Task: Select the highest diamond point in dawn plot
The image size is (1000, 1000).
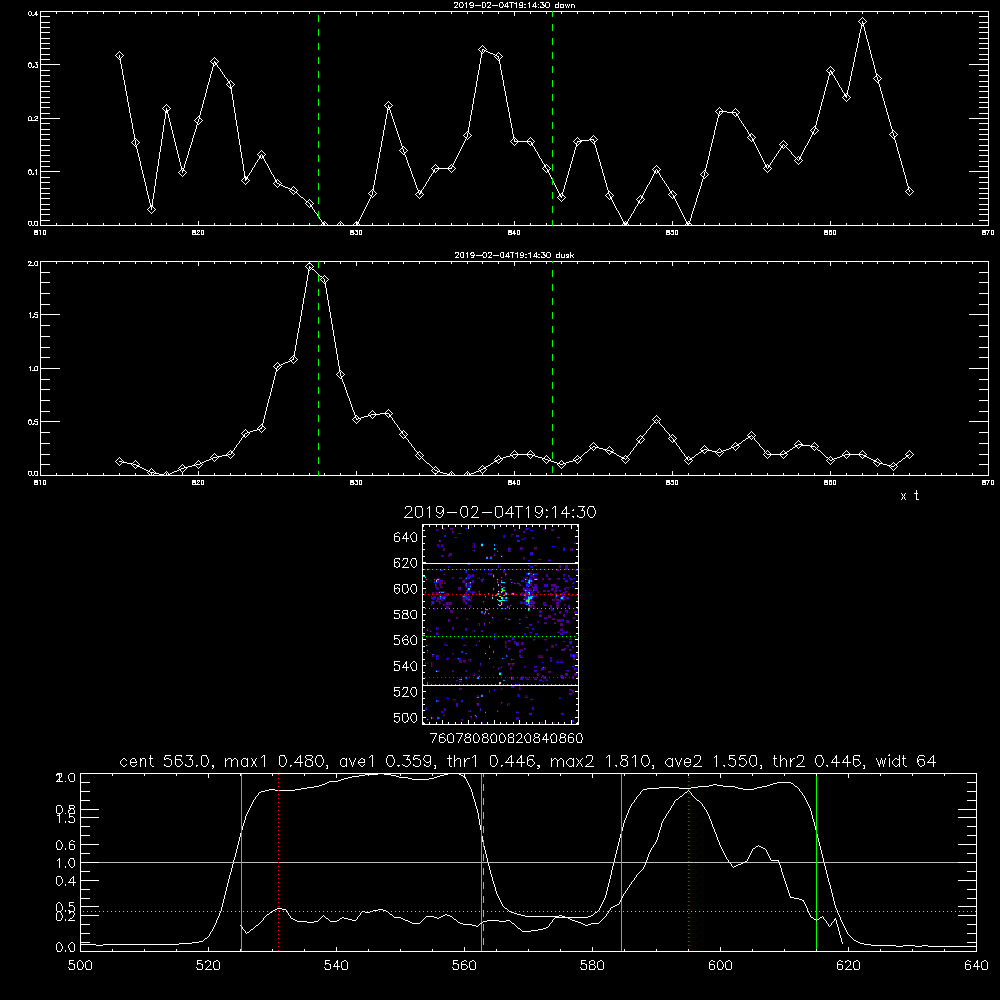Action: (x=862, y=22)
